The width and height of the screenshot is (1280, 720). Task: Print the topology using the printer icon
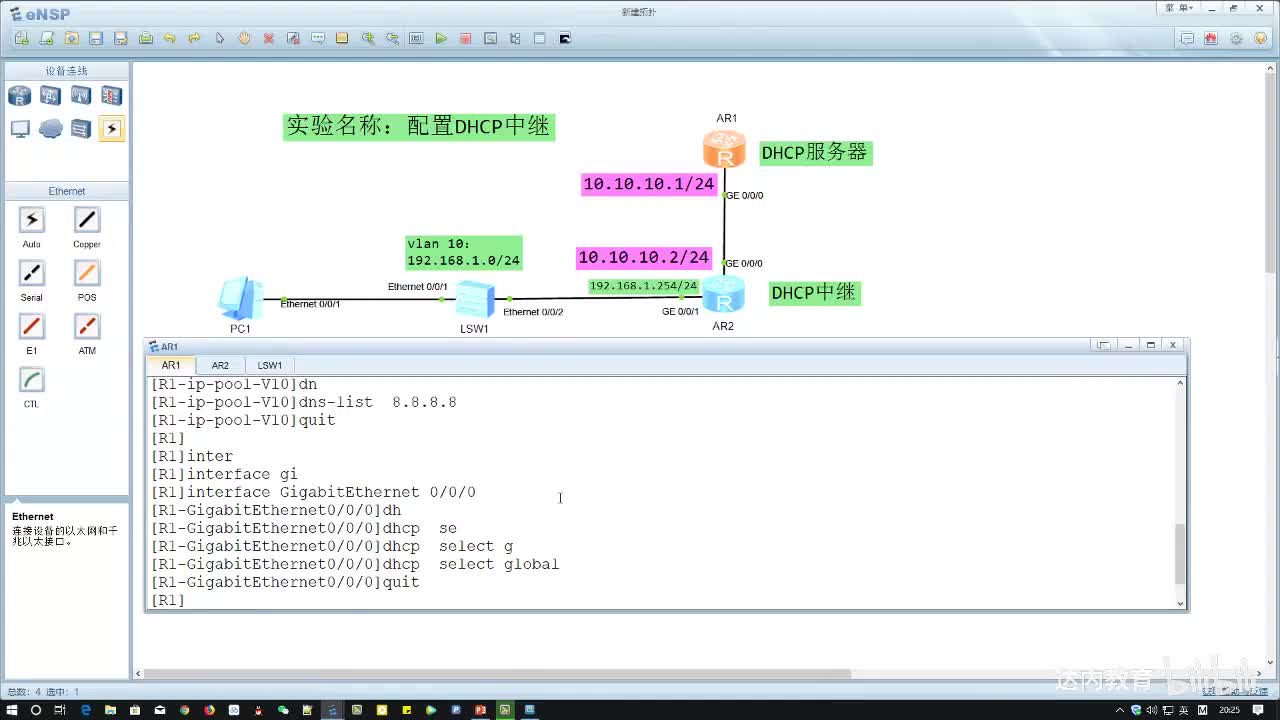pyautogui.click(x=146, y=38)
